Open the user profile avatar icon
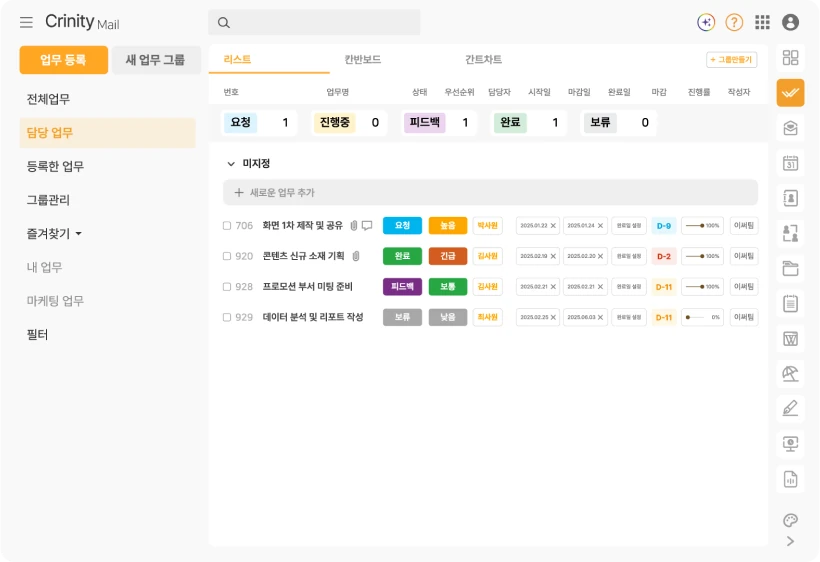 (x=790, y=22)
